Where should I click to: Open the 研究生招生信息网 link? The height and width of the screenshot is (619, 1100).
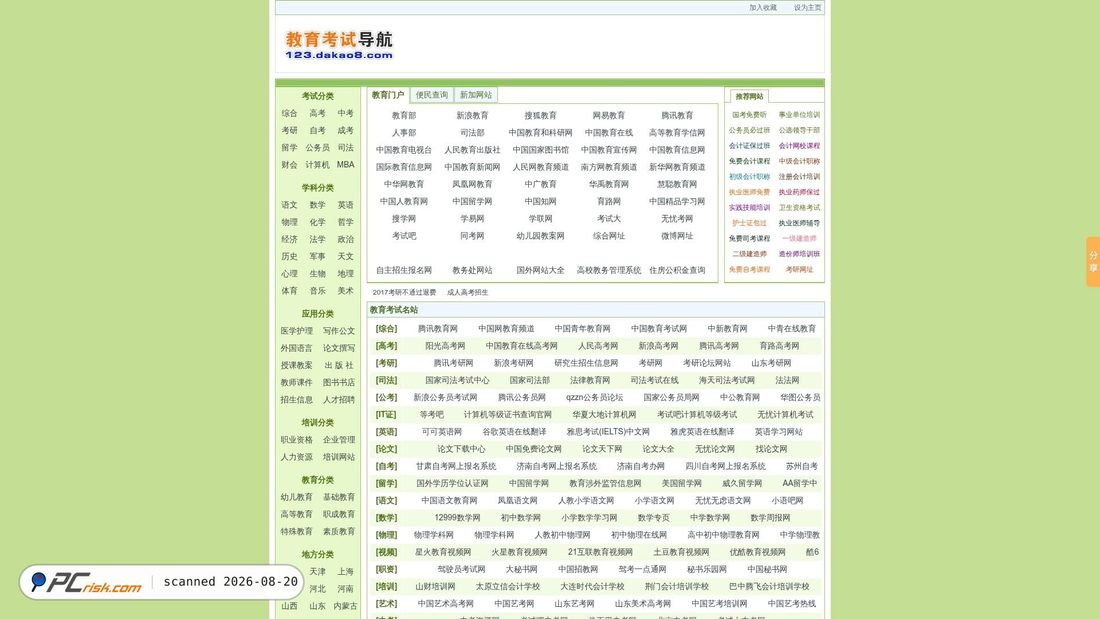[x=586, y=364]
